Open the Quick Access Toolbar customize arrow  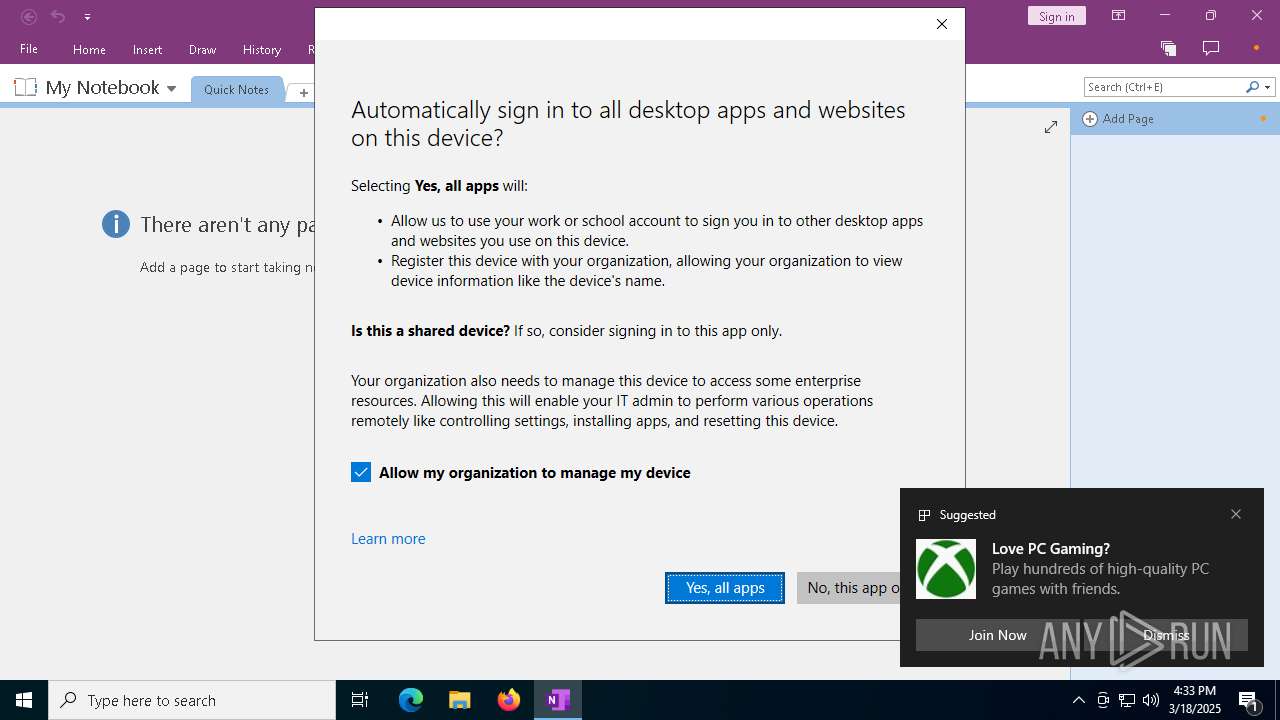pyautogui.click(x=87, y=17)
